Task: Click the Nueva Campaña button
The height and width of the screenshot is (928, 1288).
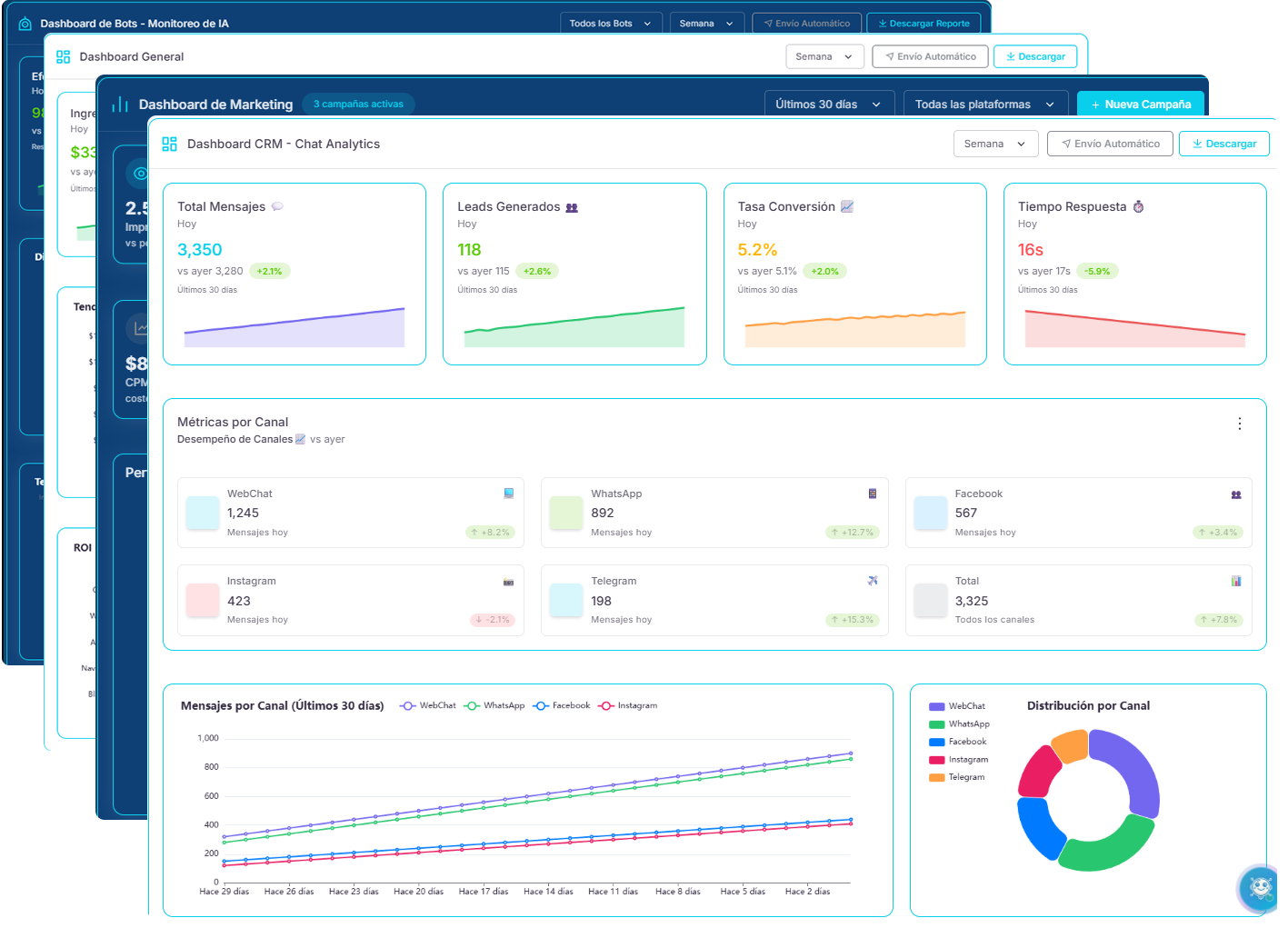Action: (1141, 105)
